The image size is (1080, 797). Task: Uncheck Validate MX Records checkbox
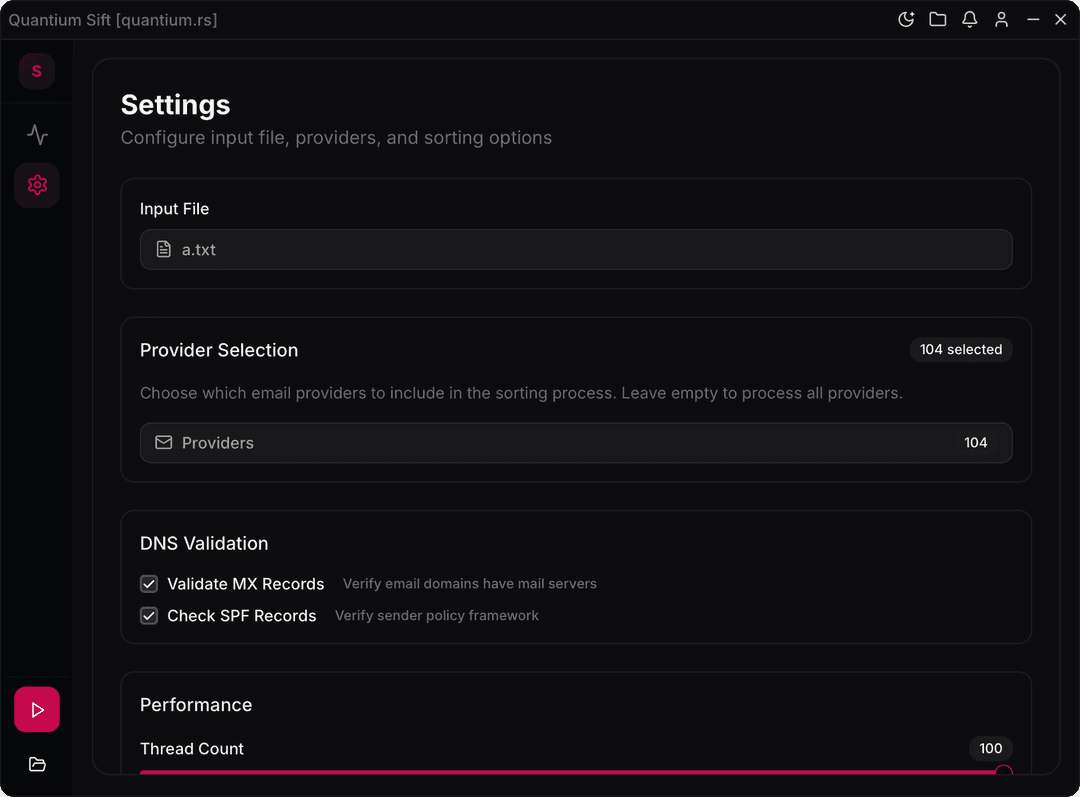[x=149, y=584]
